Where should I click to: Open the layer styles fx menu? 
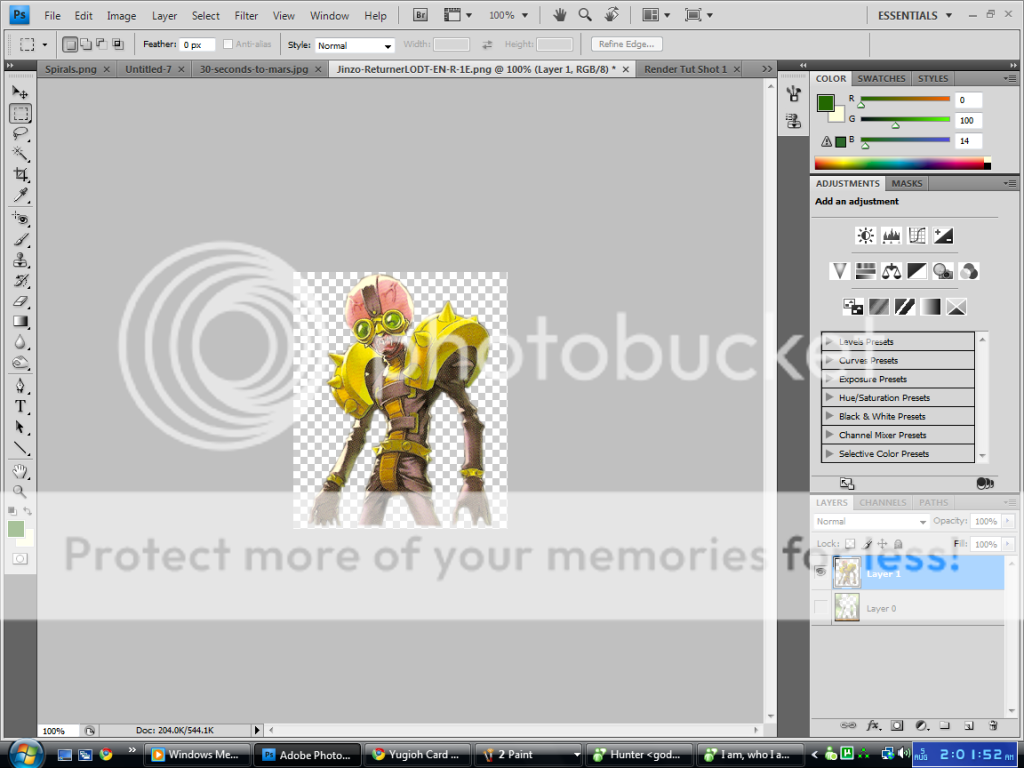point(872,727)
